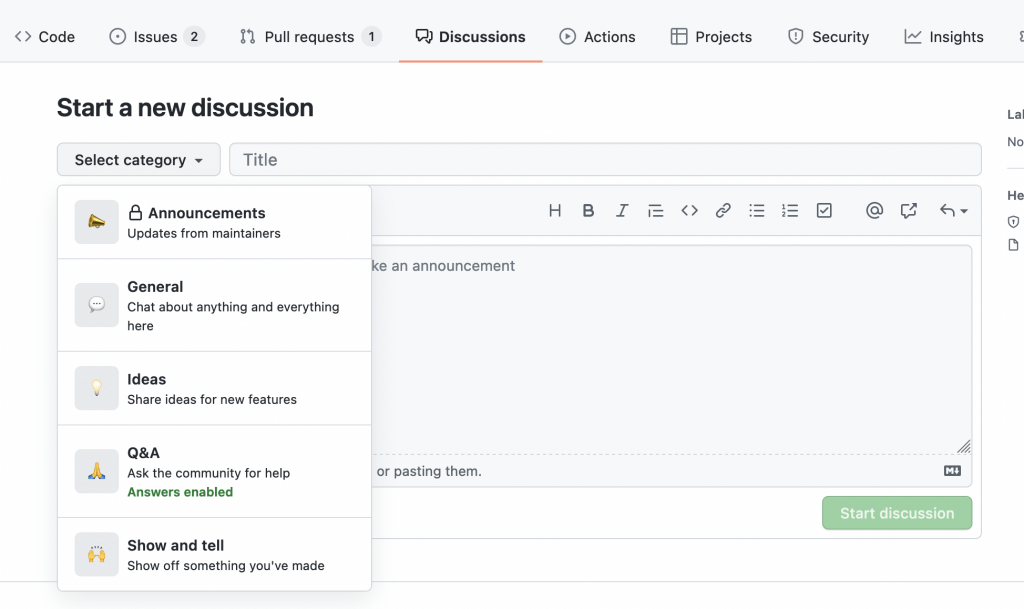Click the Markdown supported icon
The height and width of the screenshot is (609, 1024).
(x=952, y=471)
